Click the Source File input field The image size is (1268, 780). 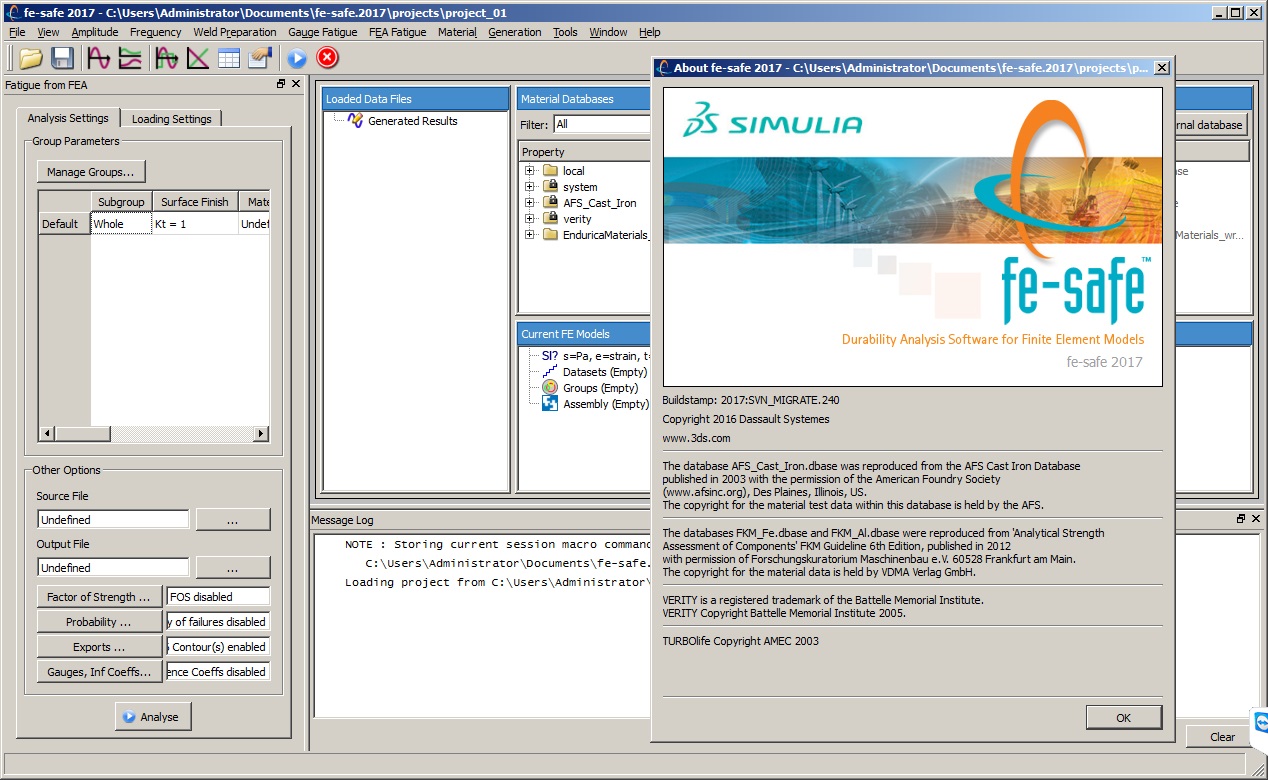(113, 520)
